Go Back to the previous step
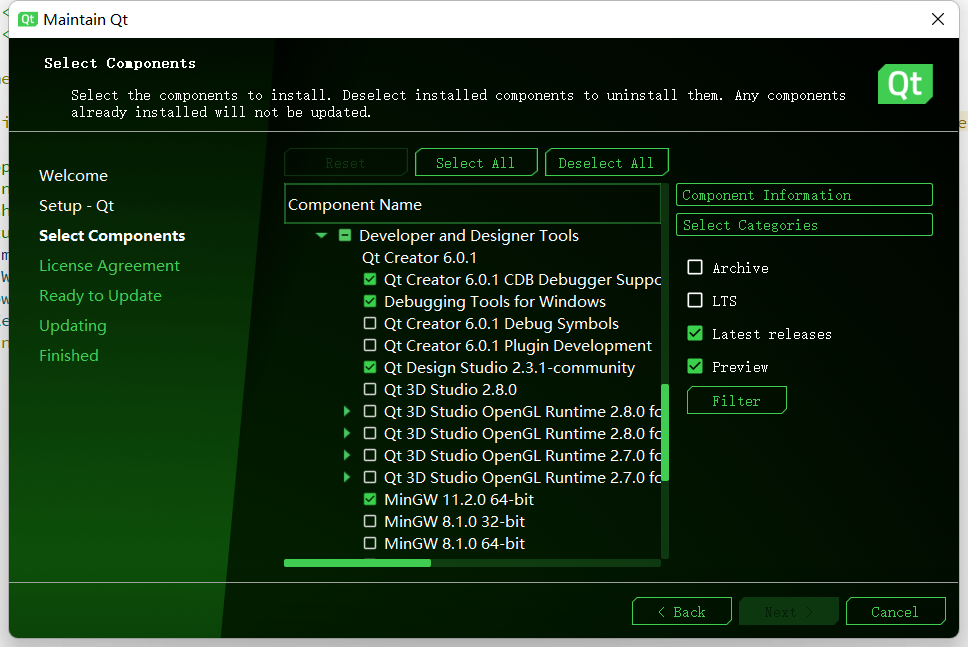The height and width of the screenshot is (647, 968). click(x=682, y=611)
